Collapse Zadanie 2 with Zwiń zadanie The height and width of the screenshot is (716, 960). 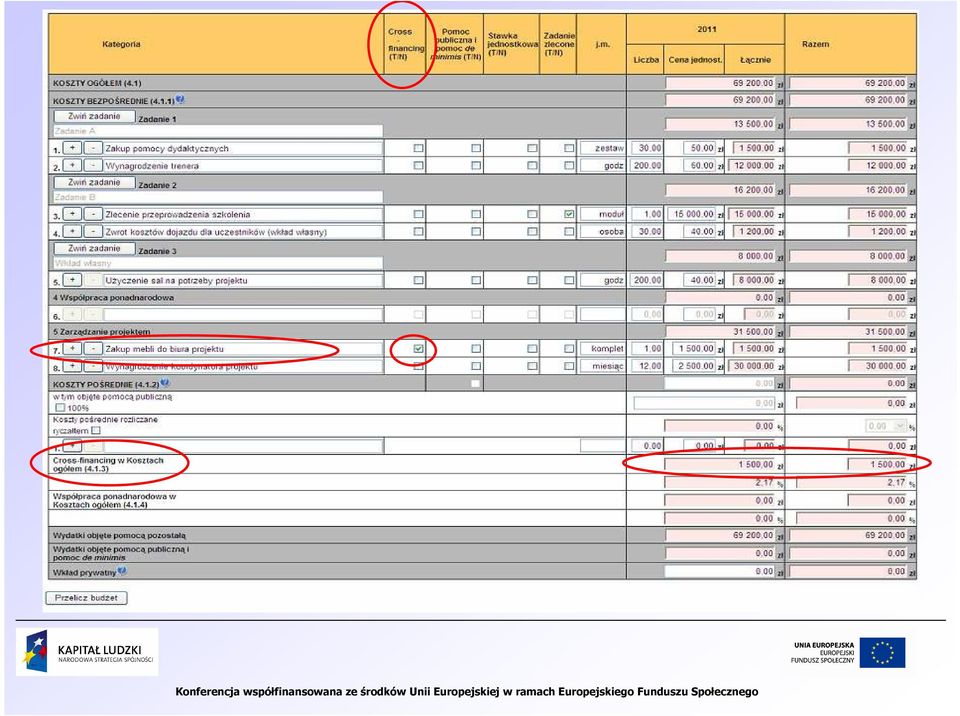(x=94, y=182)
